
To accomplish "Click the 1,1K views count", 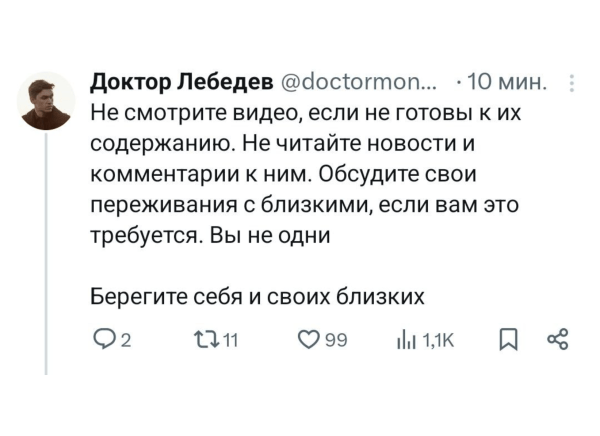I will click(439, 344).
